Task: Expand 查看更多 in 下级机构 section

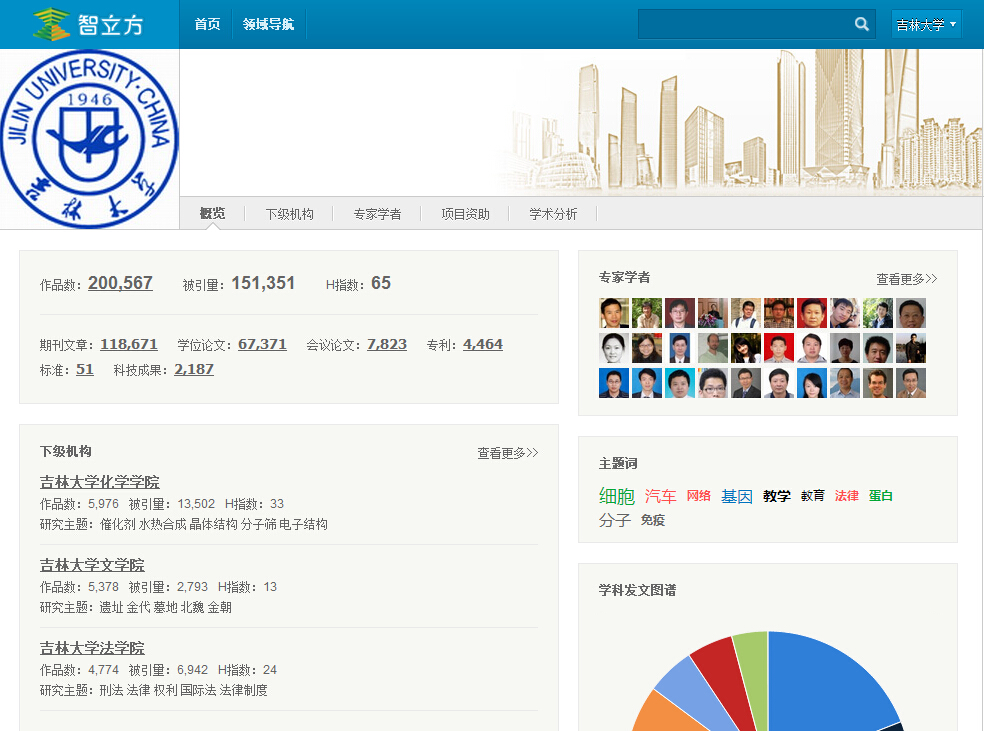Action: [507, 453]
